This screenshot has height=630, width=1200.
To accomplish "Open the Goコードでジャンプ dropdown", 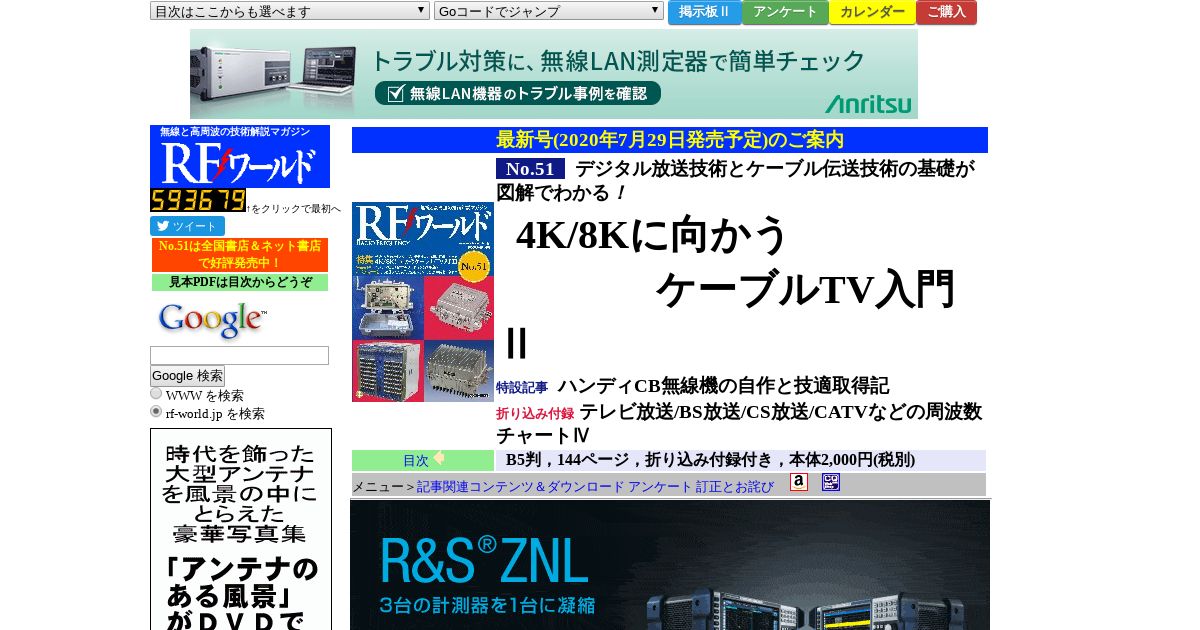I will (x=549, y=11).
